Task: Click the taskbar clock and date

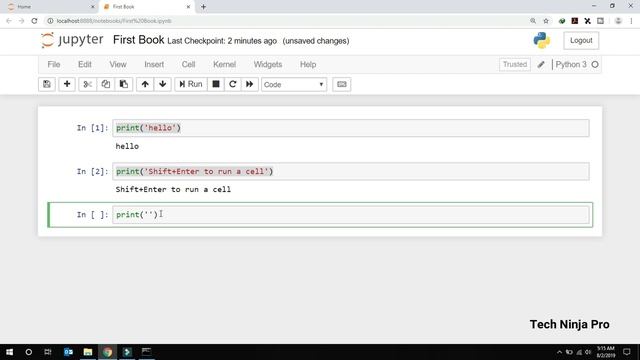Action: click(x=606, y=352)
